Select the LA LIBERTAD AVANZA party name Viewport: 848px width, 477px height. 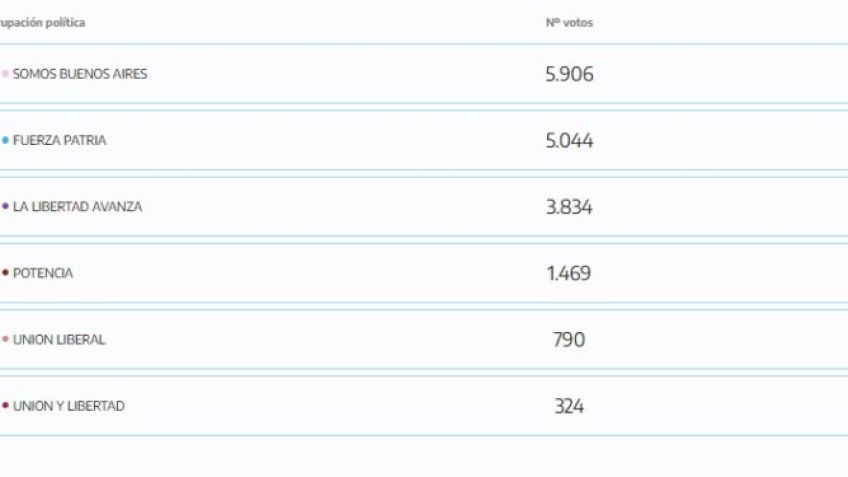[77, 207]
